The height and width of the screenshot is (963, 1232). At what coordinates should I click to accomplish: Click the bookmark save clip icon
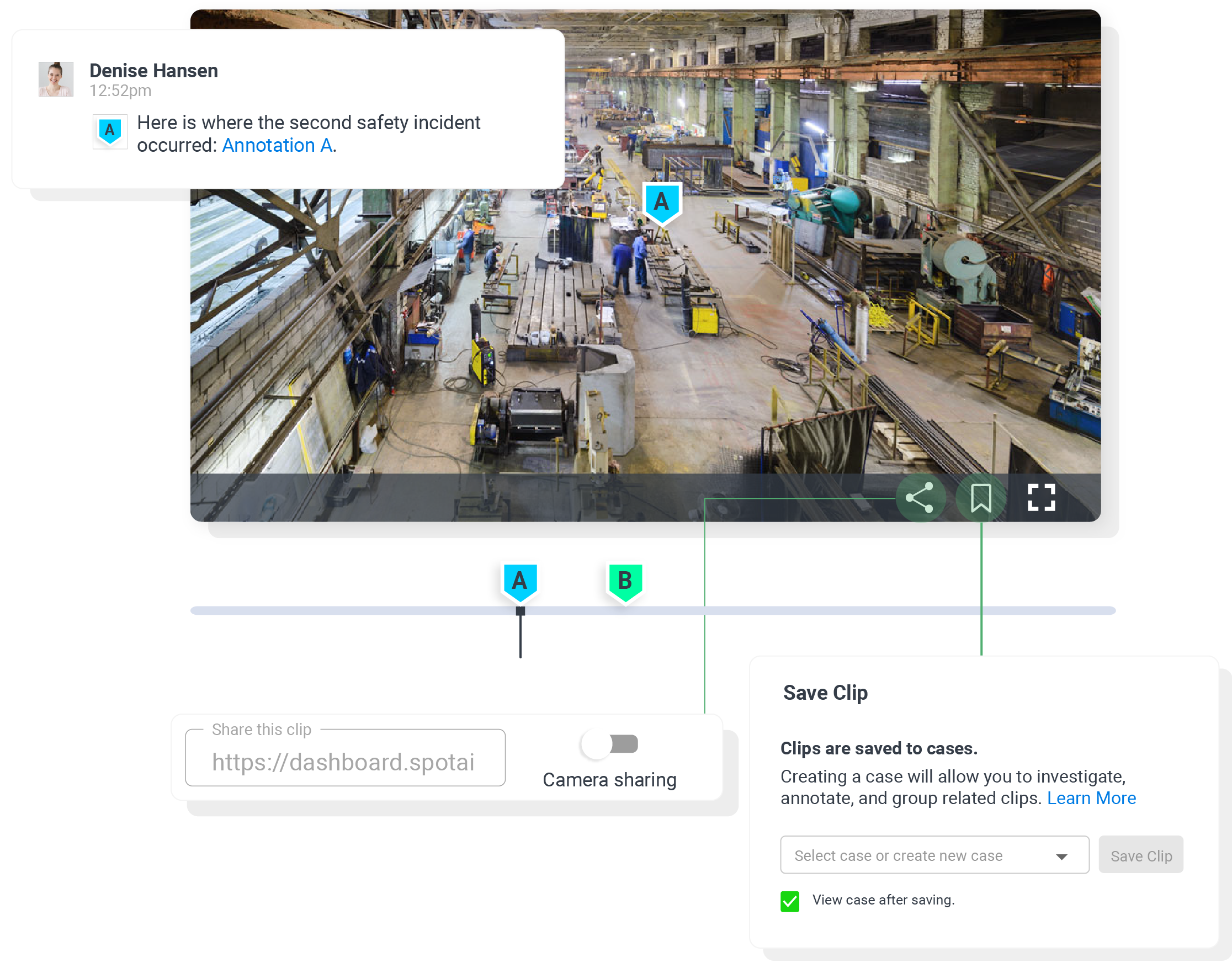click(981, 498)
